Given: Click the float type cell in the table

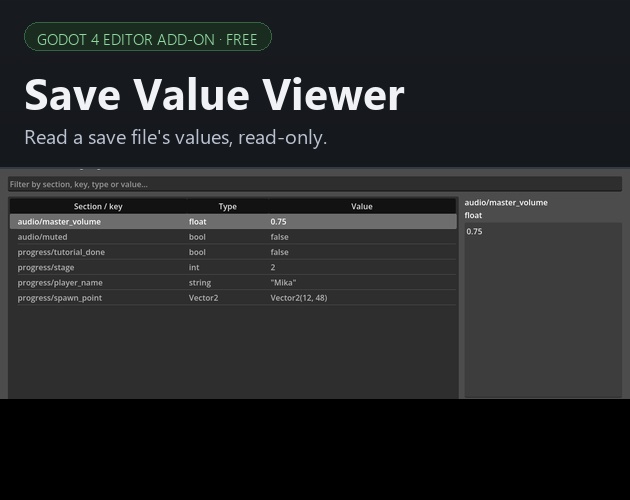Looking at the screenshot, I should (197, 221).
